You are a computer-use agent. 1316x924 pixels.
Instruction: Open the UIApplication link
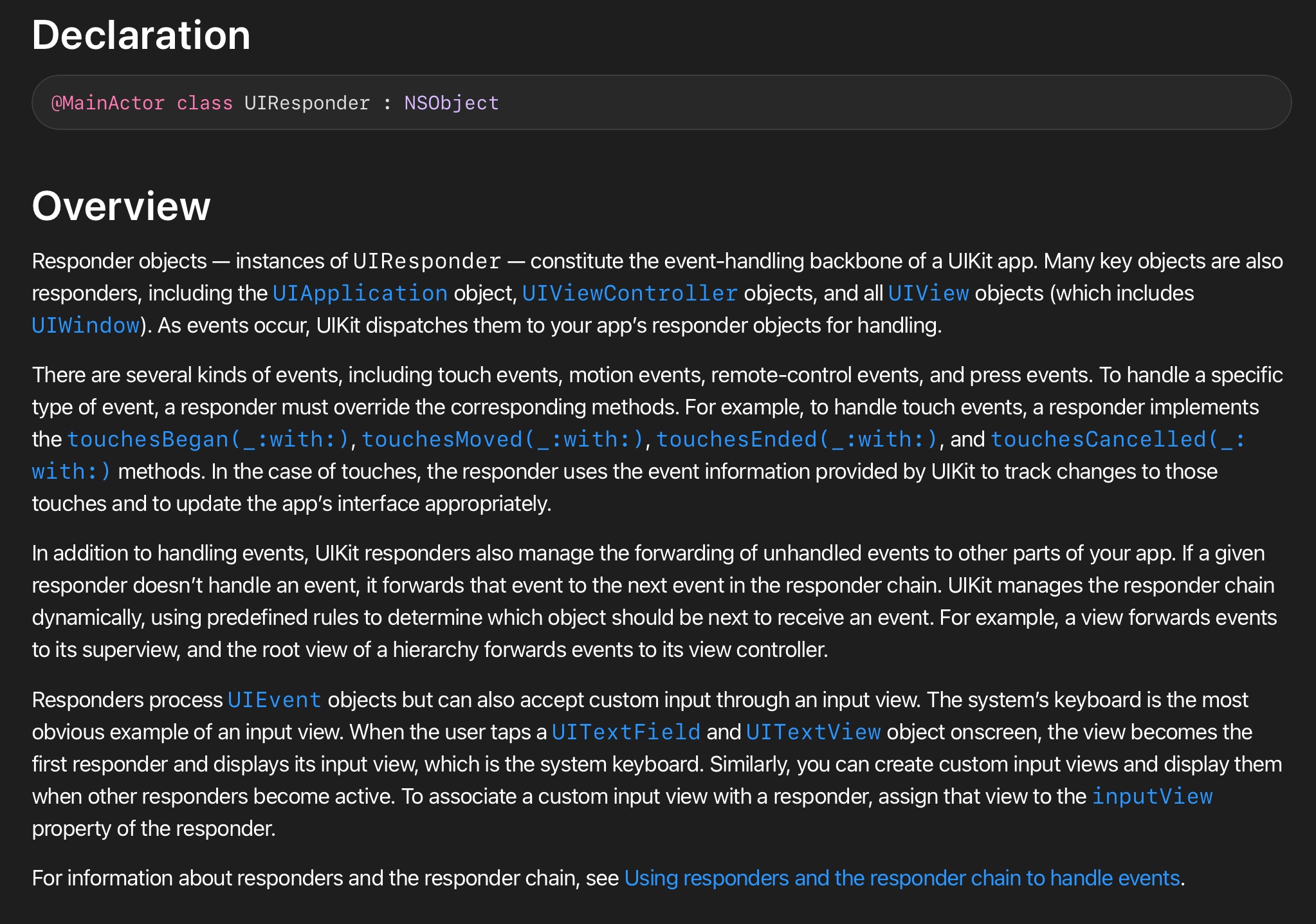click(x=360, y=293)
